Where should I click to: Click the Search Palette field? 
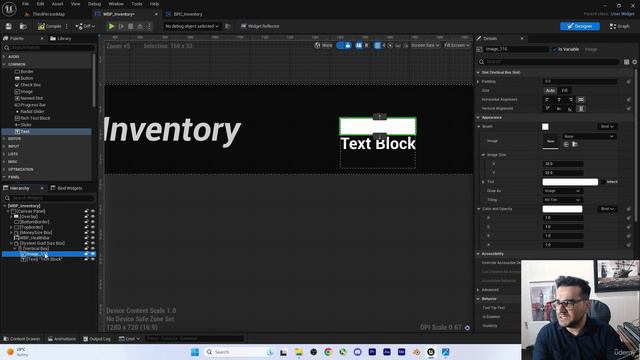coord(49,48)
